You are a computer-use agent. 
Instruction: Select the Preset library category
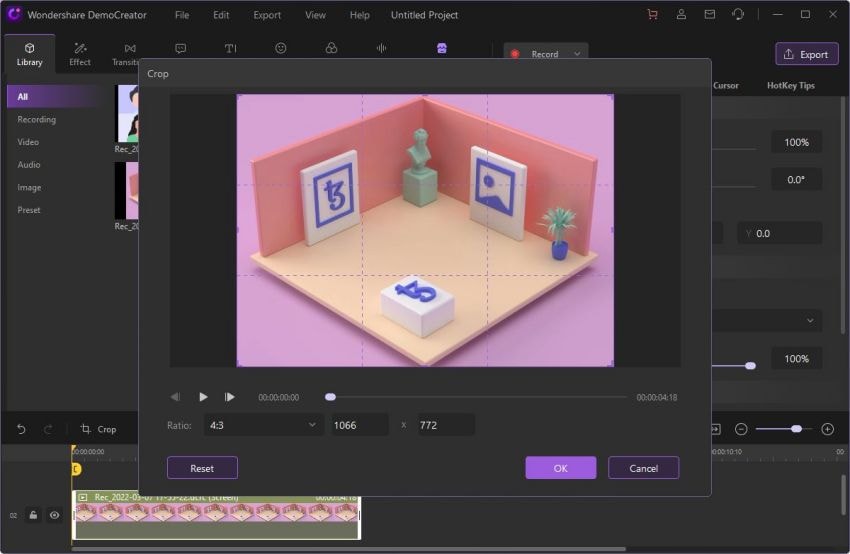tap(29, 210)
